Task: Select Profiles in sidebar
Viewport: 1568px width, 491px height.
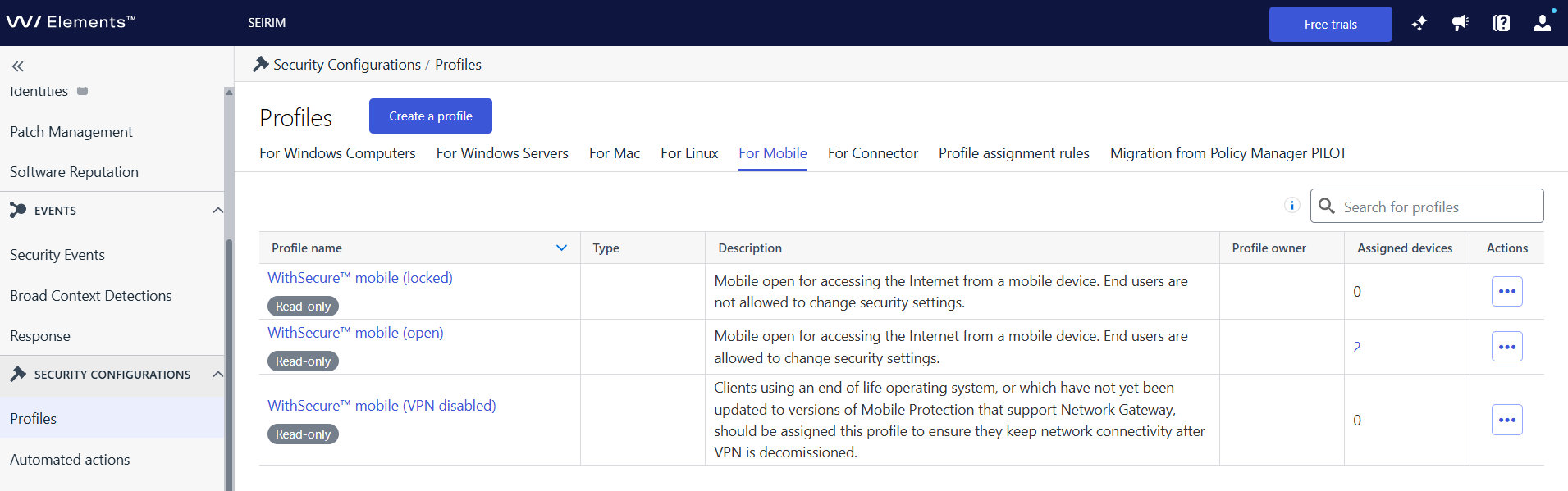Action: (x=112, y=418)
